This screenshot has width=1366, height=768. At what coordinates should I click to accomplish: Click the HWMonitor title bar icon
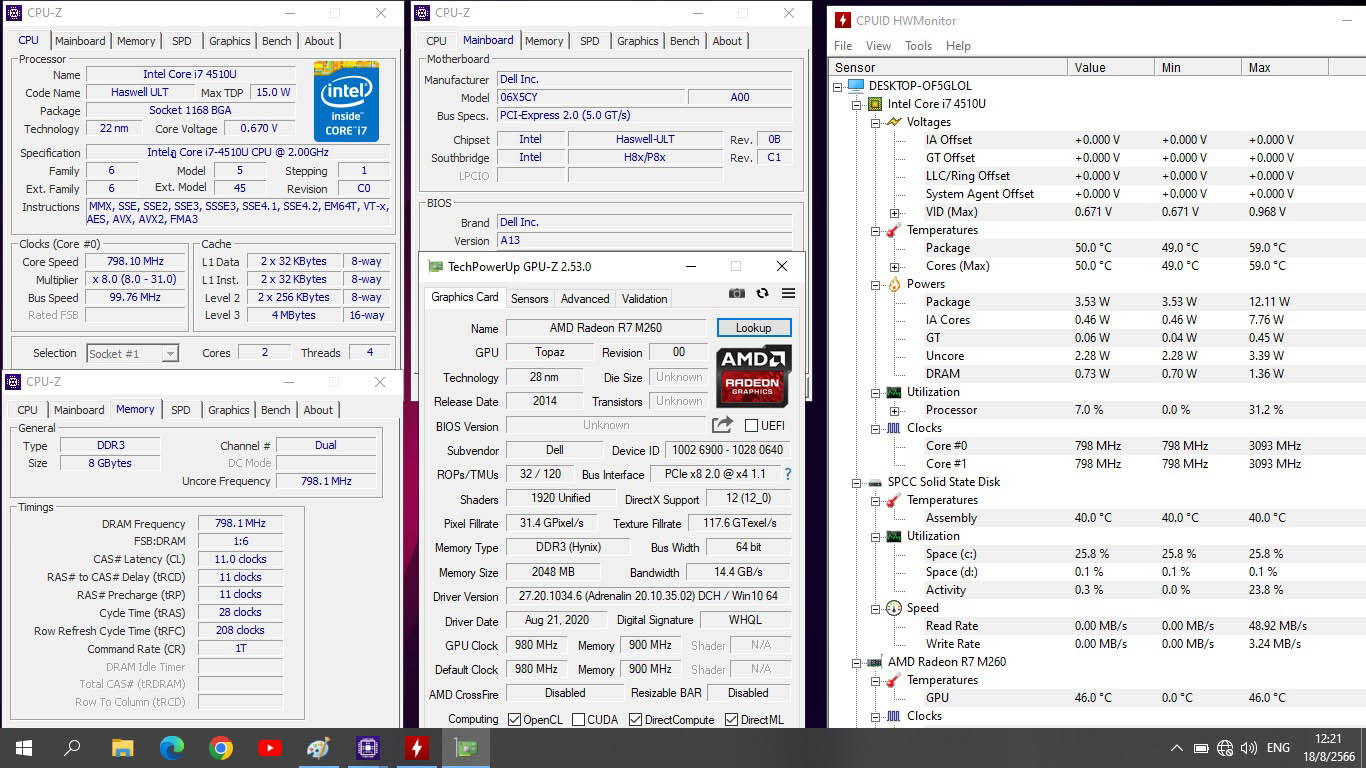point(843,20)
